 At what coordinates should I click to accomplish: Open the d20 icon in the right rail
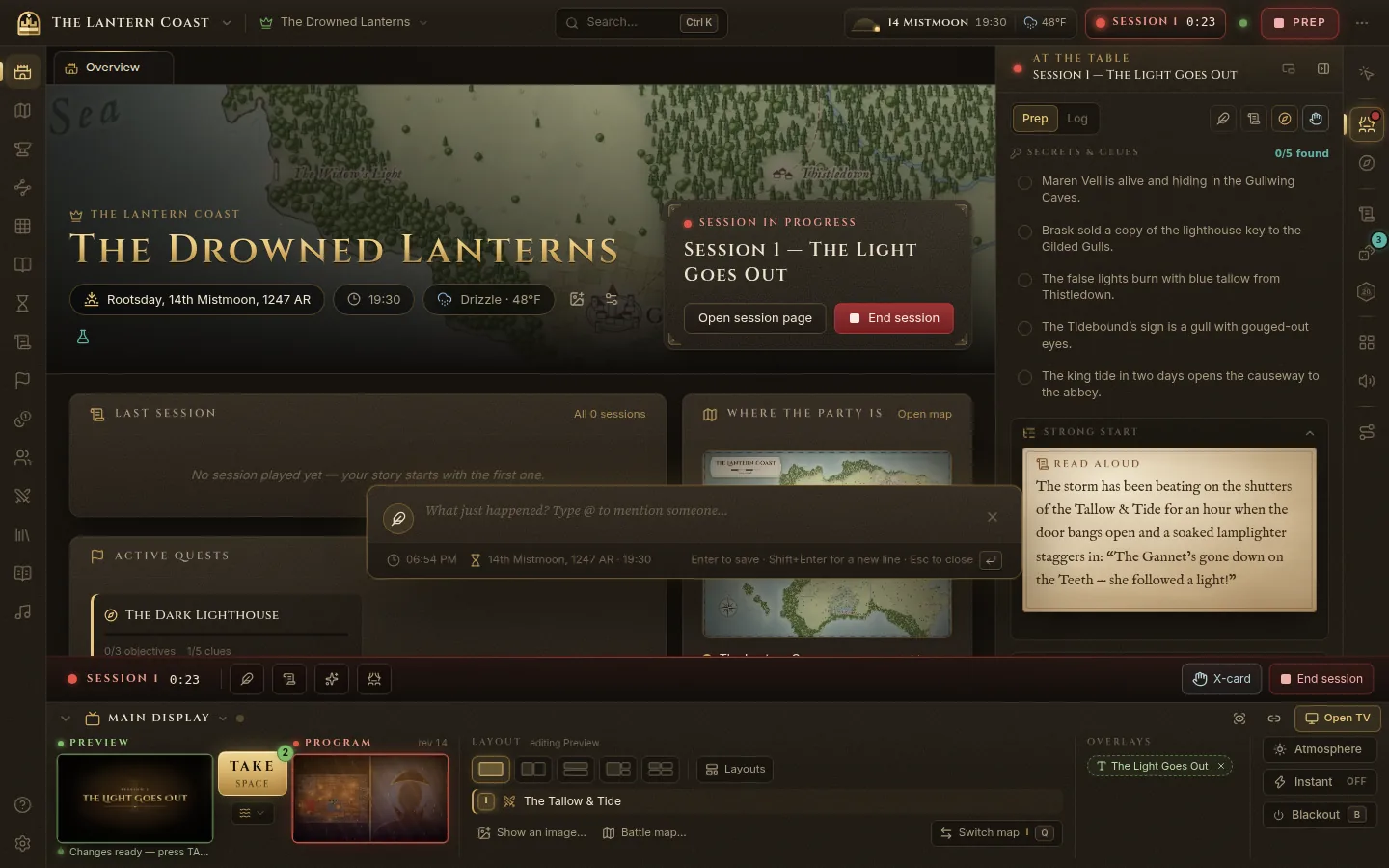[1367, 292]
